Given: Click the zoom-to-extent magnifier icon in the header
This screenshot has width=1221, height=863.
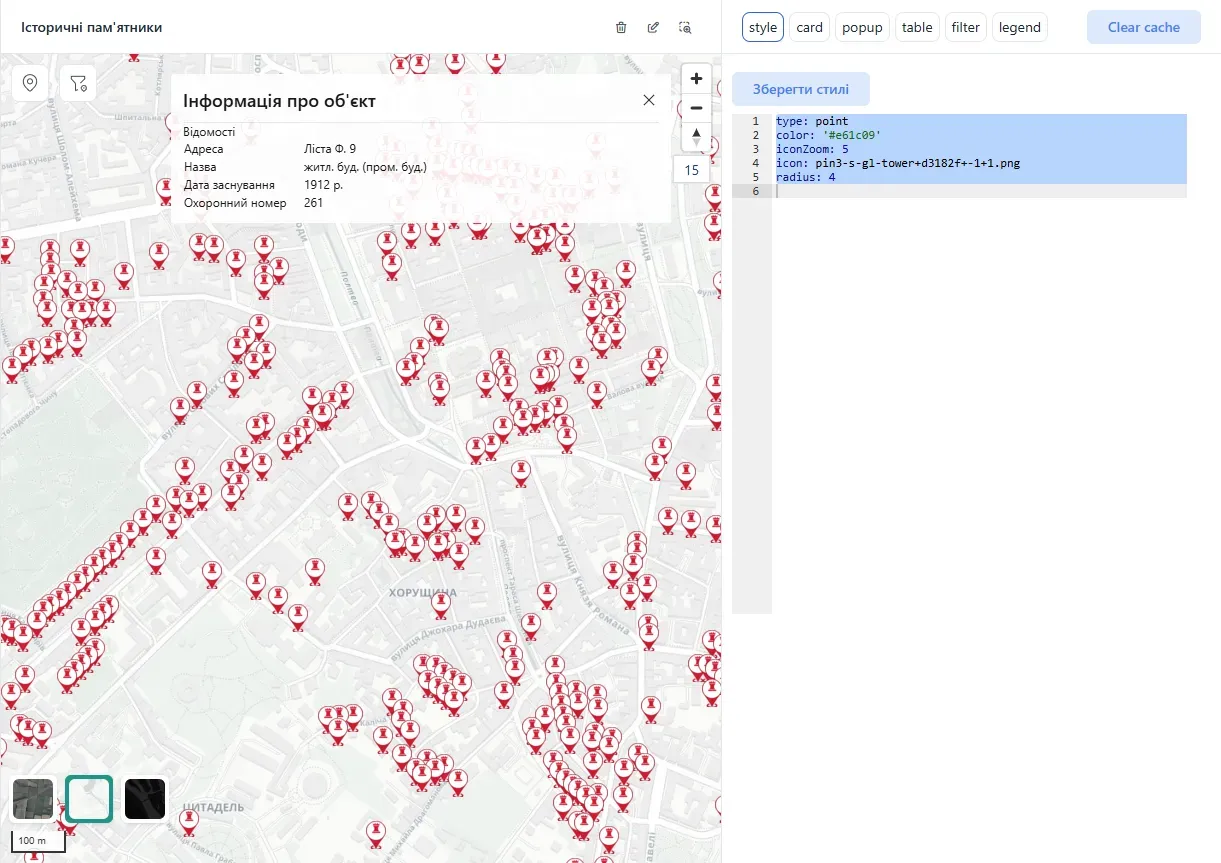Looking at the screenshot, I should pos(685,27).
